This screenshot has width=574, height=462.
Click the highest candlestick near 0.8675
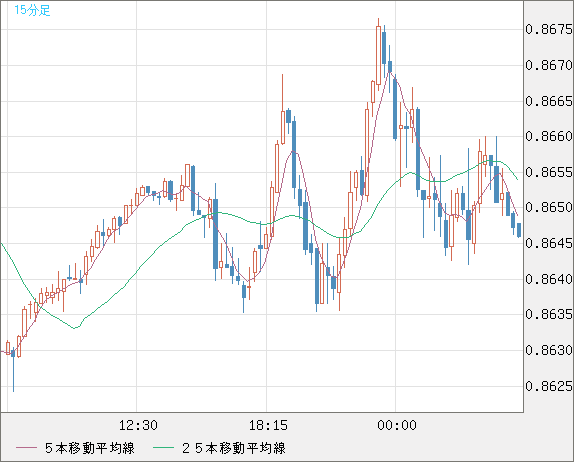point(378,55)
